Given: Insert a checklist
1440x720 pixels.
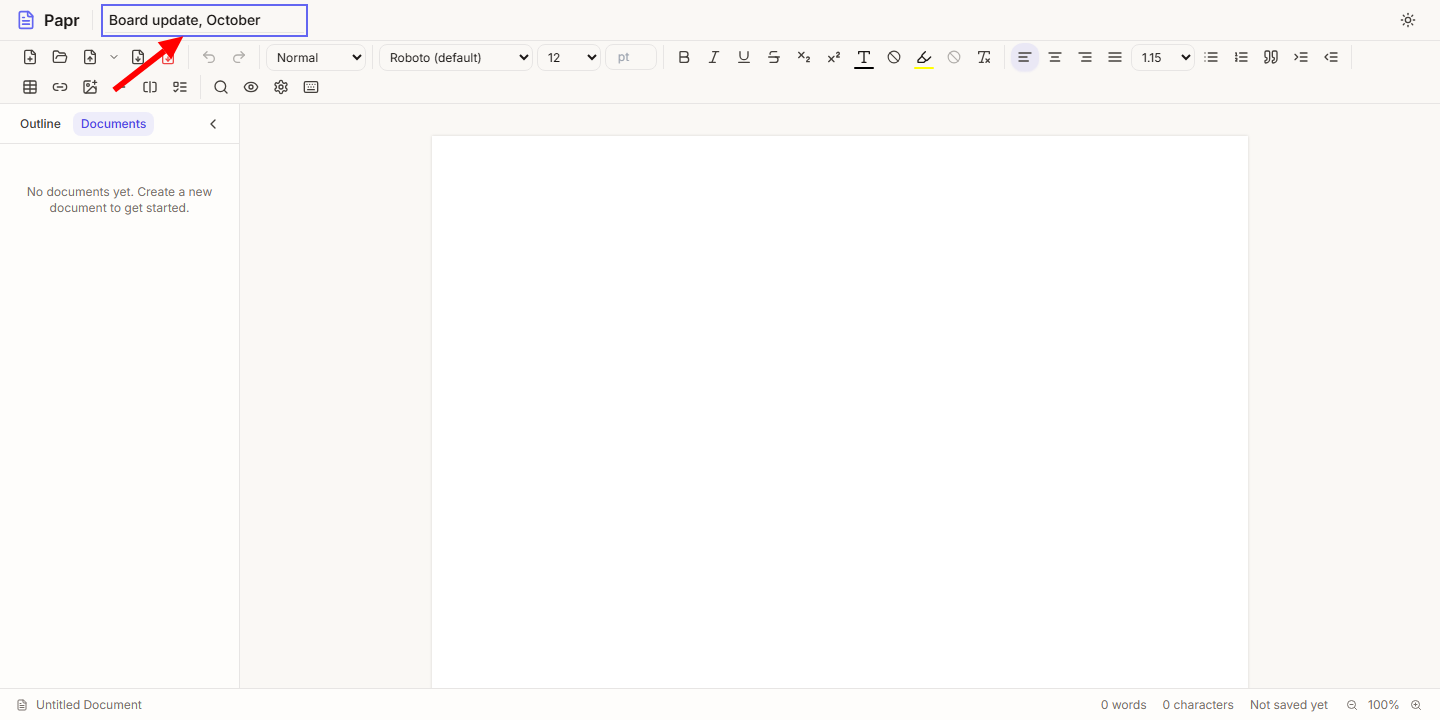Looking at the screenshot, I should pos(180,87).
